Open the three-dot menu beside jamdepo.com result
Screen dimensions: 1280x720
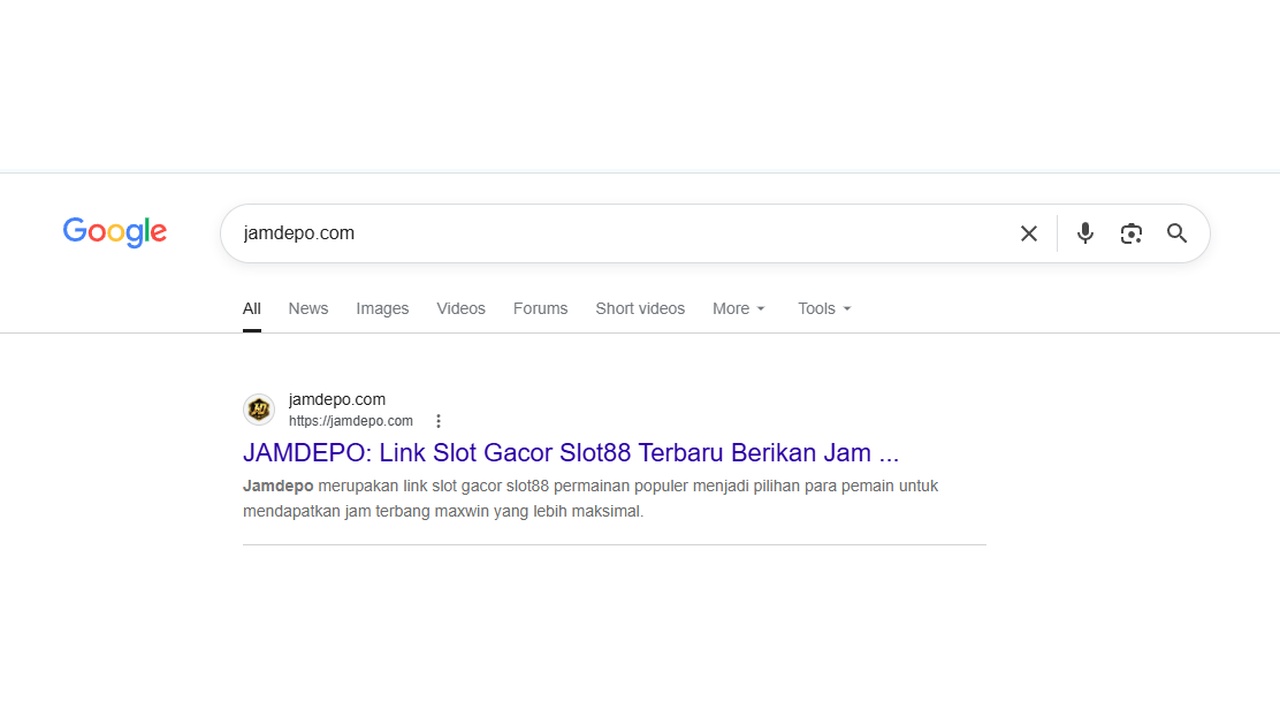click(438, 421)
